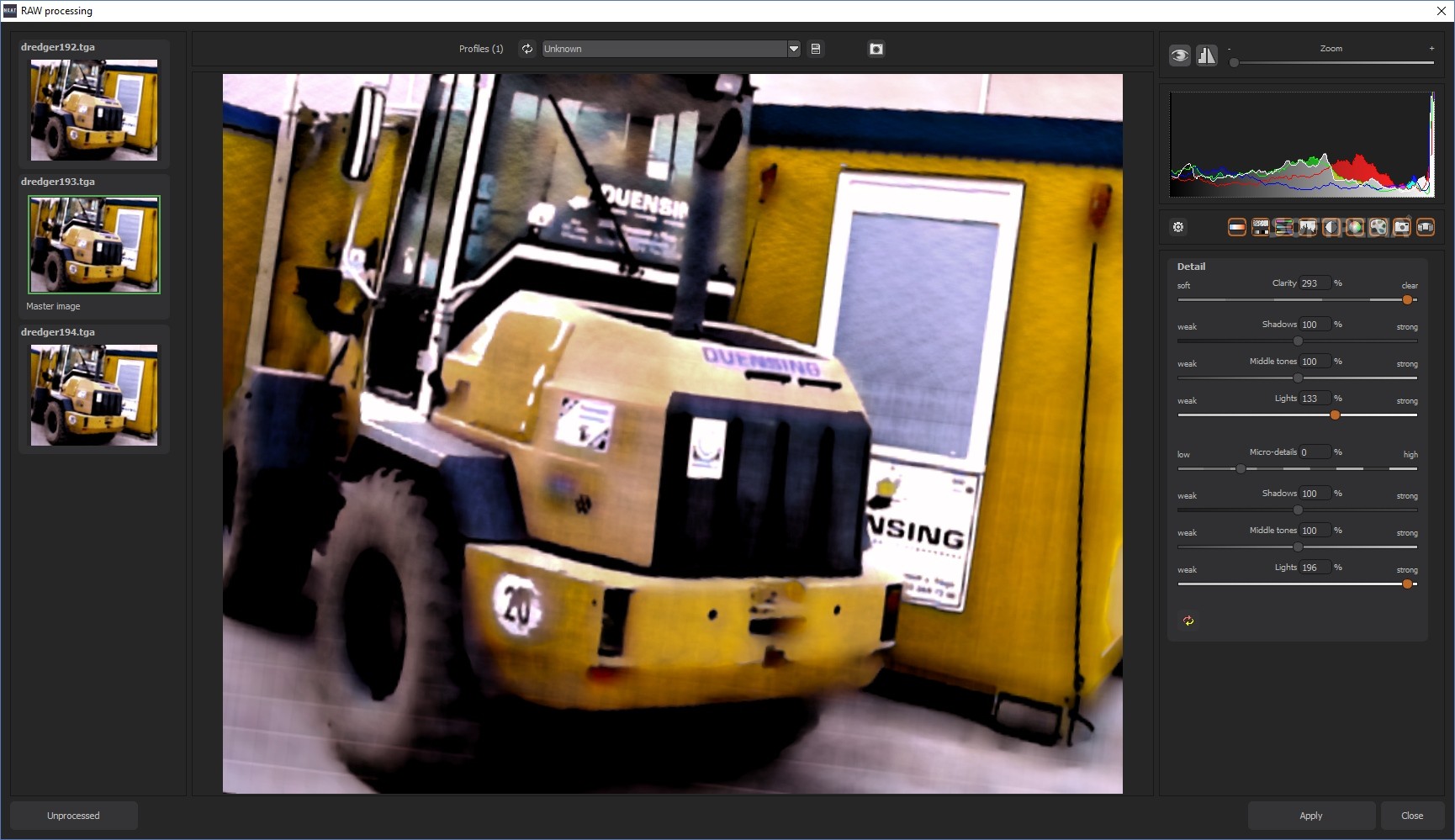1455x840 pixels.
Task: Click the histogram display
Action: tap(1302, 145)
